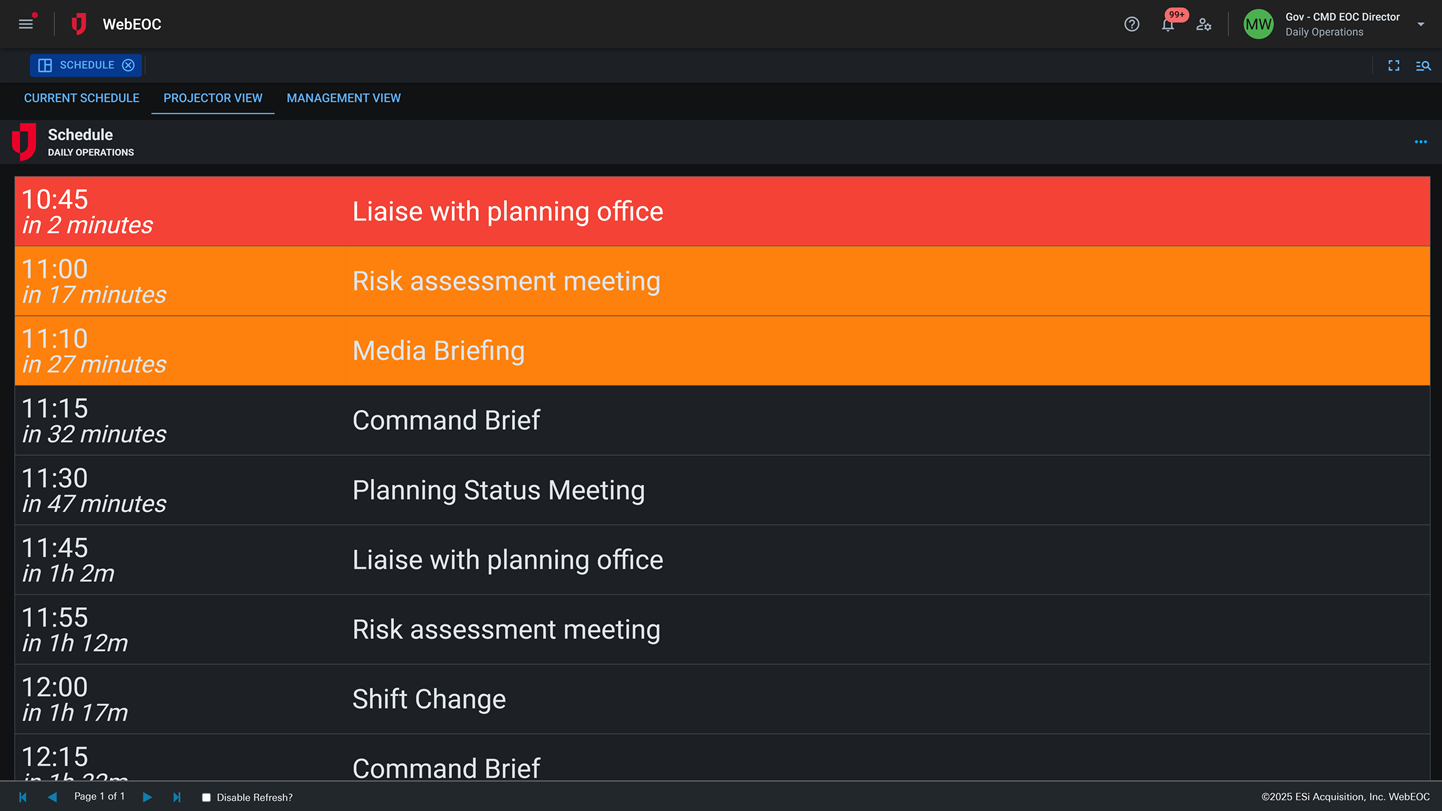1442x811 pixels.
Task: Click the user administration icon
Action: [x=1204, y=24]
